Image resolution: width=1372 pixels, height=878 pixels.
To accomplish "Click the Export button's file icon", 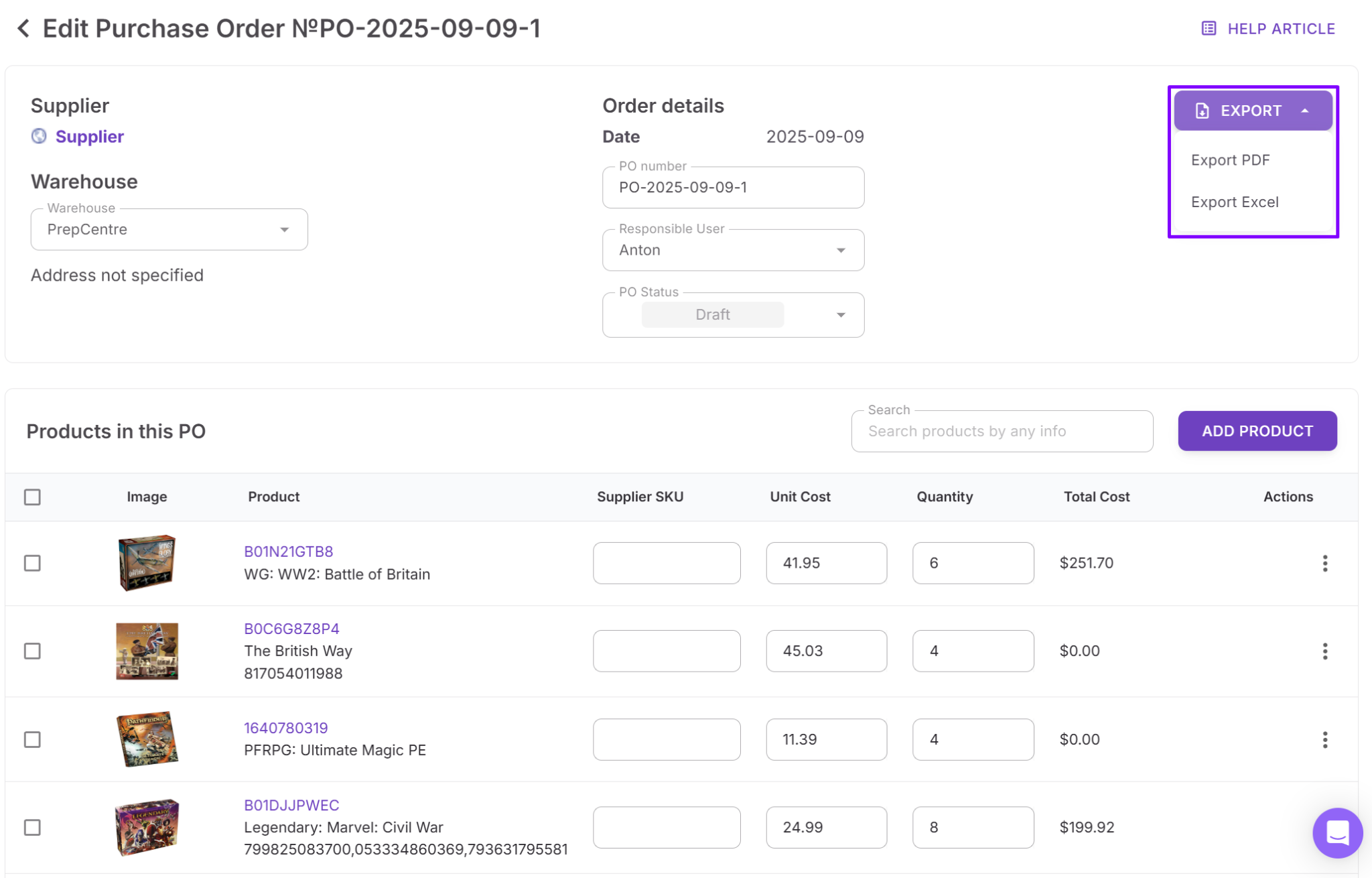I will click(x=1202, y=111).
